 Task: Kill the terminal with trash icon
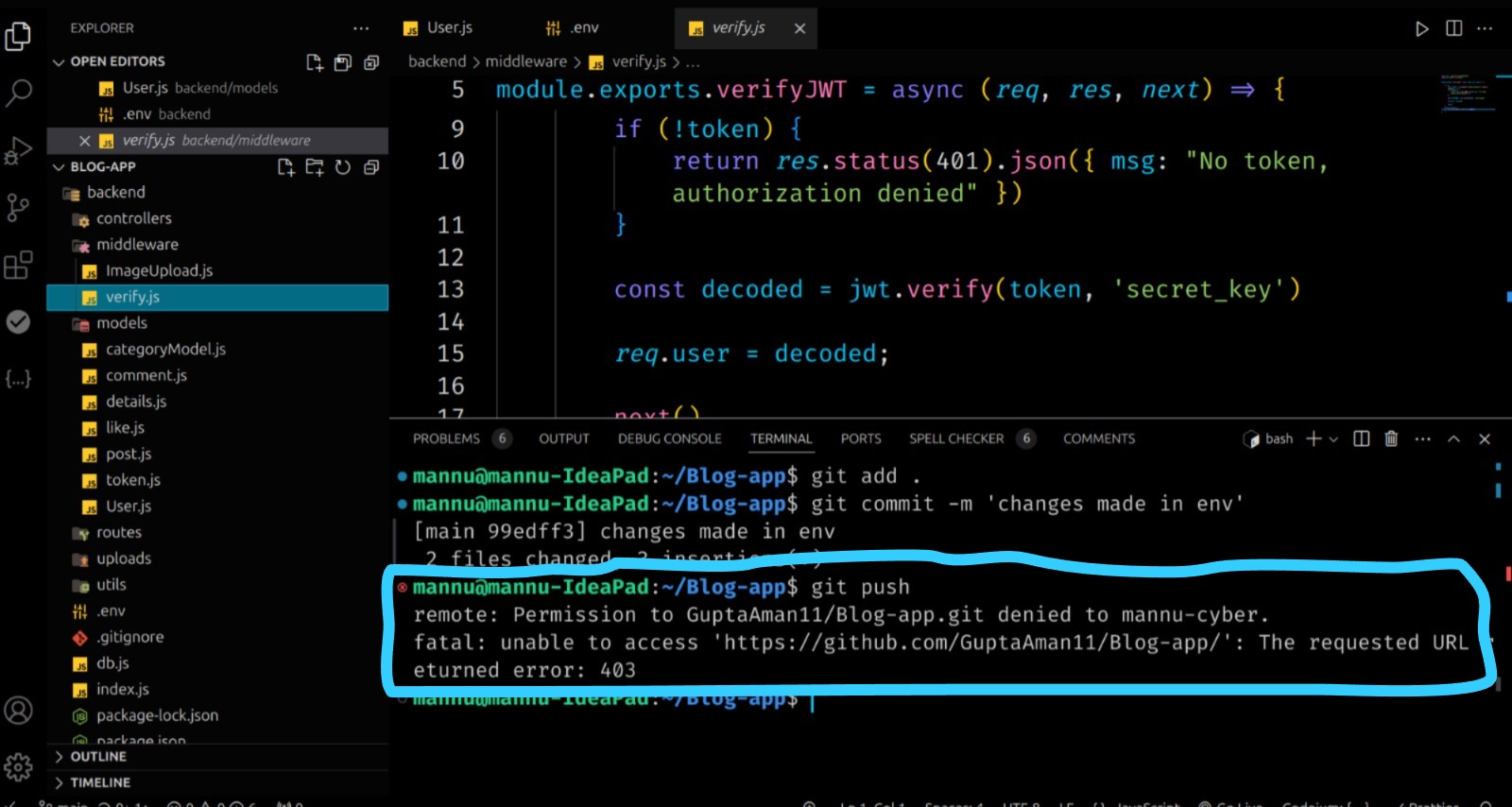1391,438
